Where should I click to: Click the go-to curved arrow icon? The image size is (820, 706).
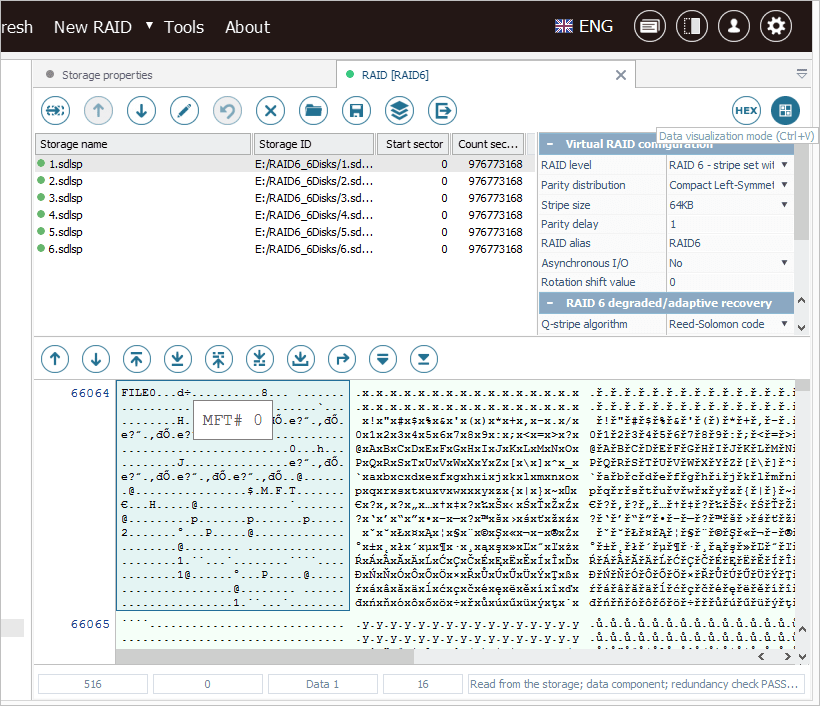click(x=341, y=358)
